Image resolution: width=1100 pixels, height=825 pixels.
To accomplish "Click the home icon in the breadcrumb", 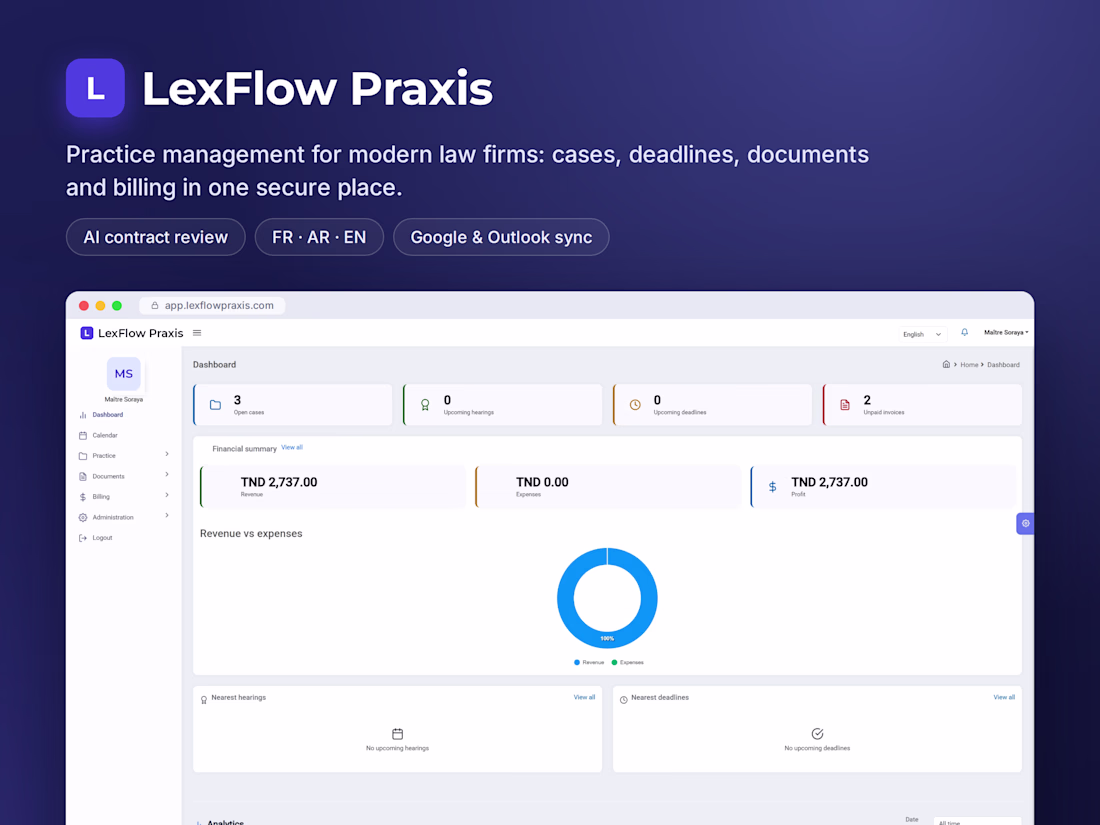I will pos(946,364).
